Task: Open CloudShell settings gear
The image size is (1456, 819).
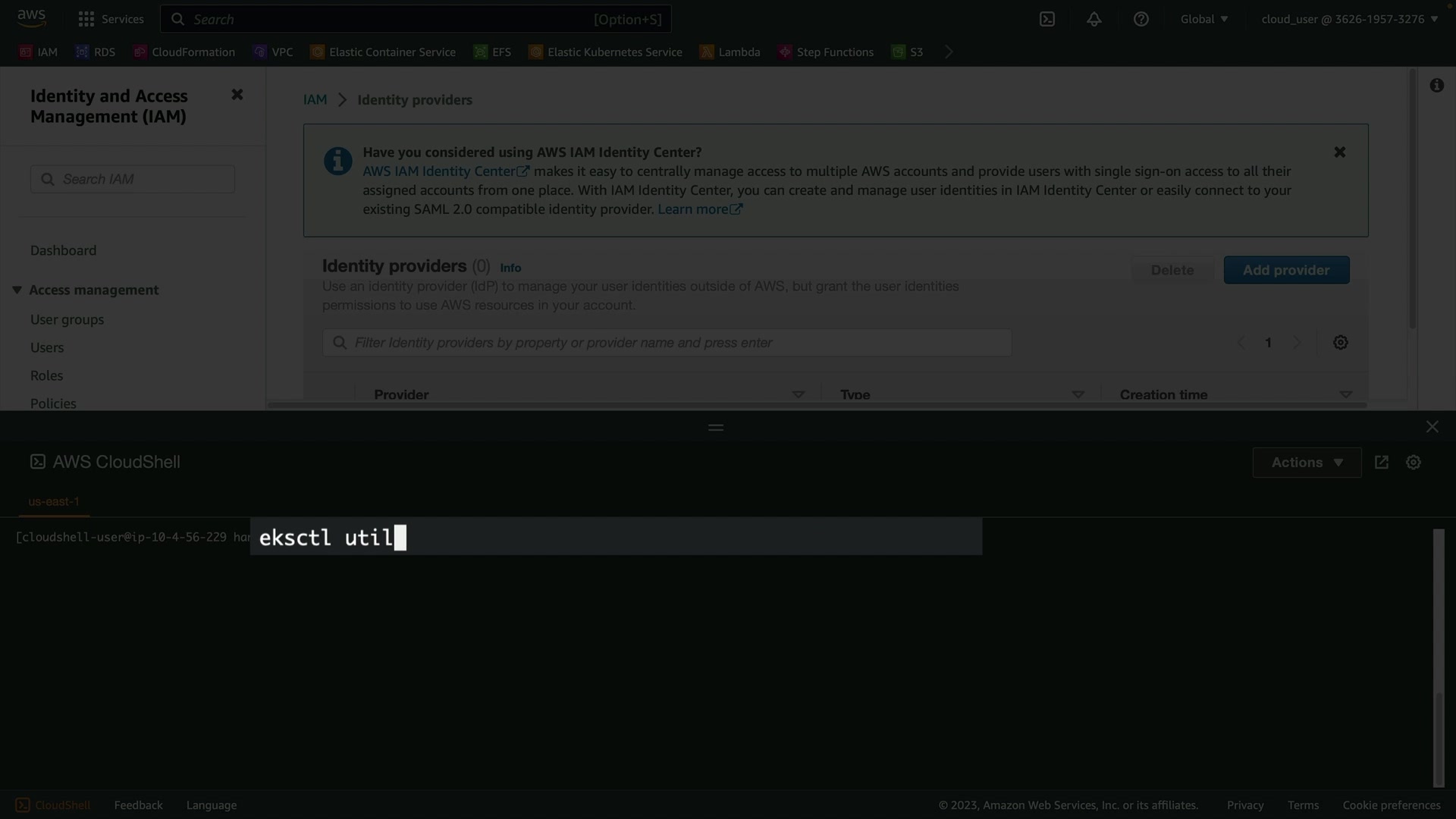Action: [x=1413, y=463]
